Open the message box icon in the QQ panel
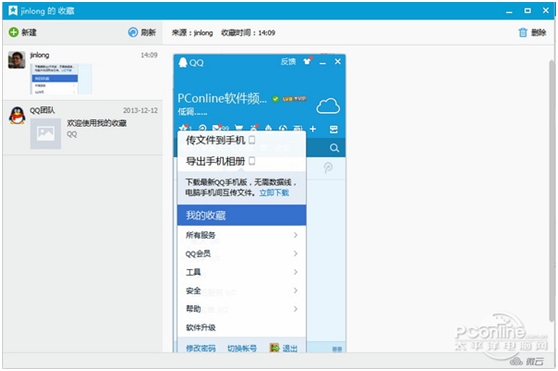558x371 pixels. tap(333, 129)
